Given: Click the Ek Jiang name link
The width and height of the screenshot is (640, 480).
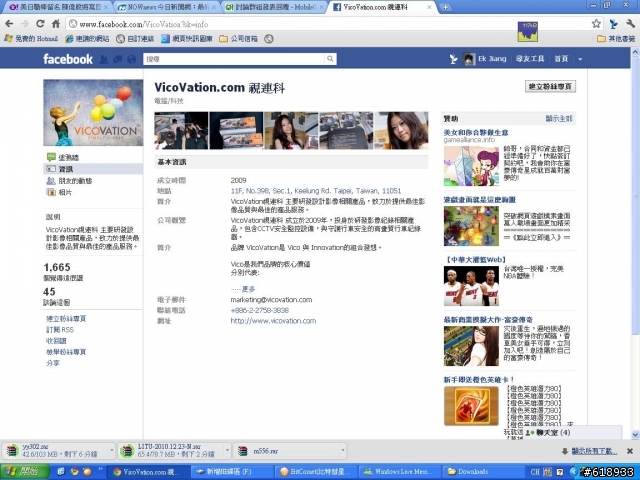Looking at the screenshot, I should point(492,59).
